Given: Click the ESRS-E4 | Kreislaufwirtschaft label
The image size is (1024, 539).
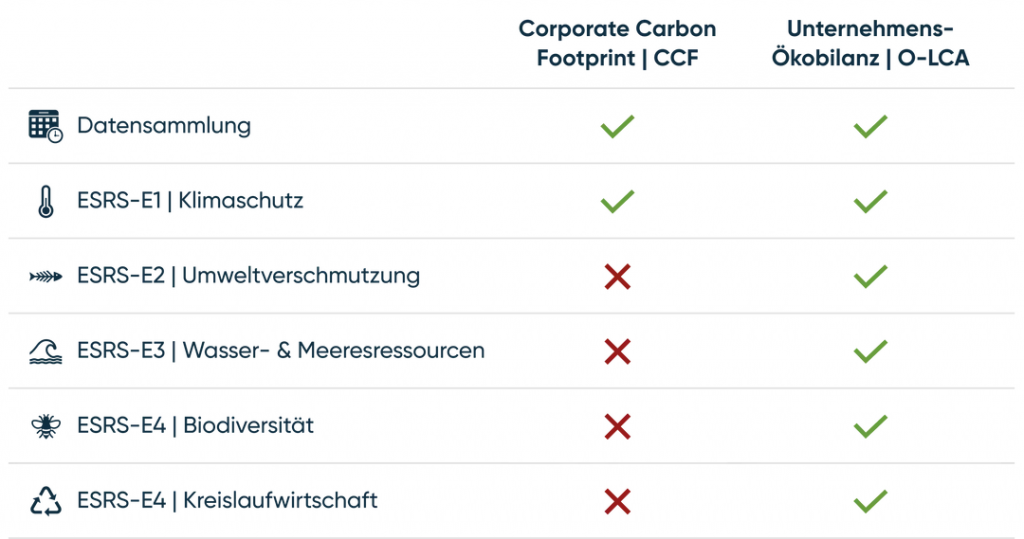Looking at the screenshot, I should tap(227, 500).
